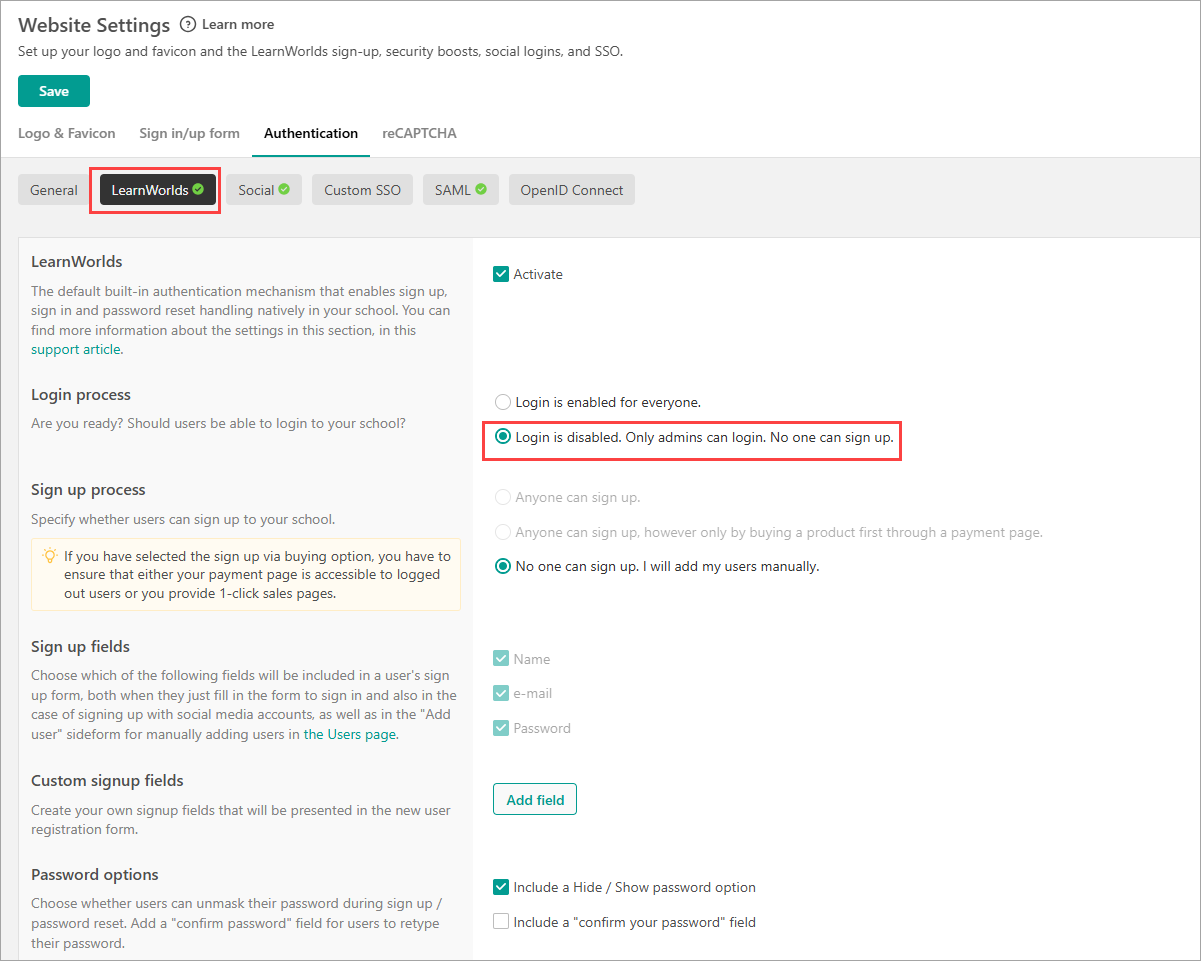Open the Custom SSO sub-tab
This screenshot has width=1201, height=961.
362,190
